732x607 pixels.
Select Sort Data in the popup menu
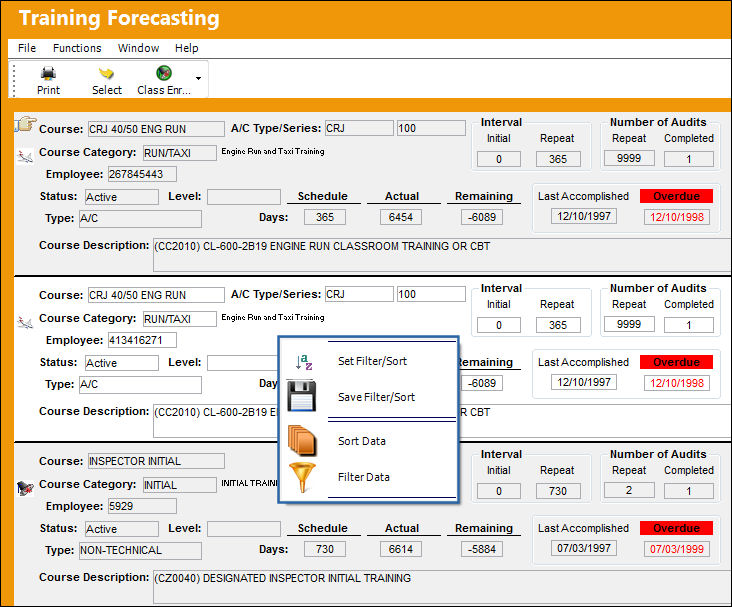[362, 441]
